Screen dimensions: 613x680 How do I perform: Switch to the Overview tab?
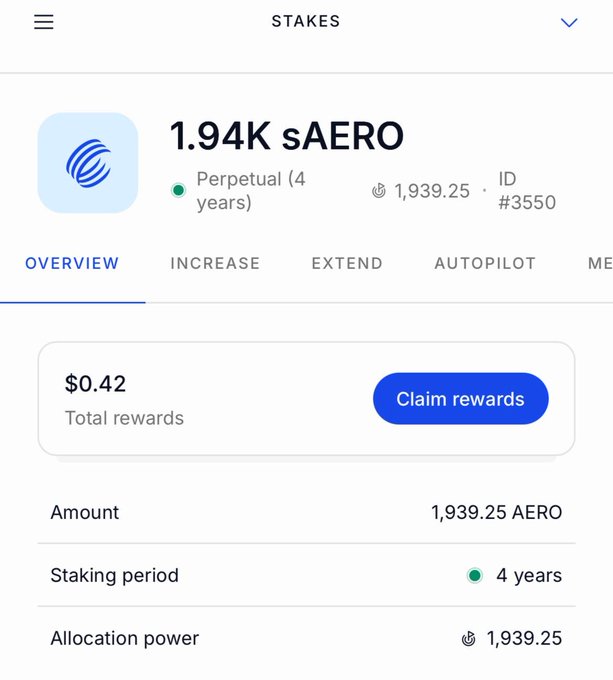coord(72,263)
